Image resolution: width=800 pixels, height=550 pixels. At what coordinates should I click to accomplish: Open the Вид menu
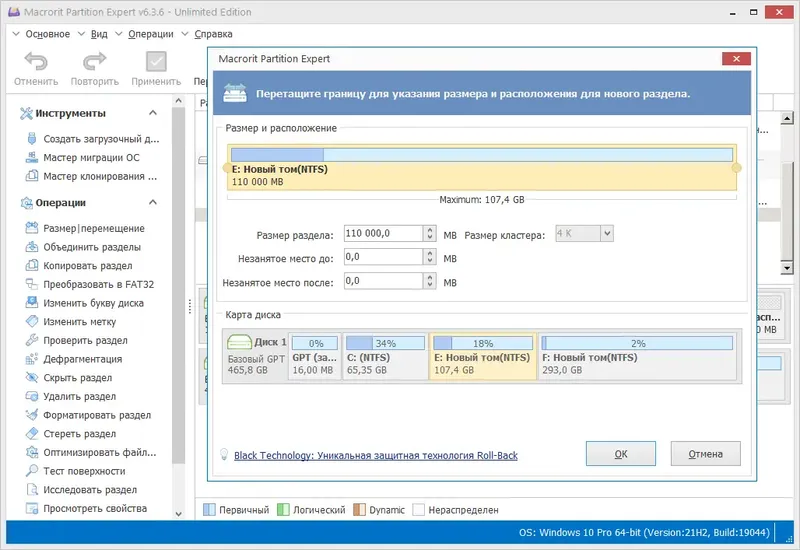tap(99, 34)
